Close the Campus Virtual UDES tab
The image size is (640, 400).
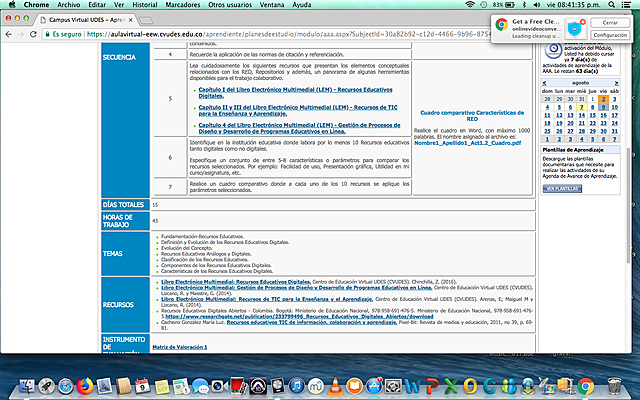131,20
